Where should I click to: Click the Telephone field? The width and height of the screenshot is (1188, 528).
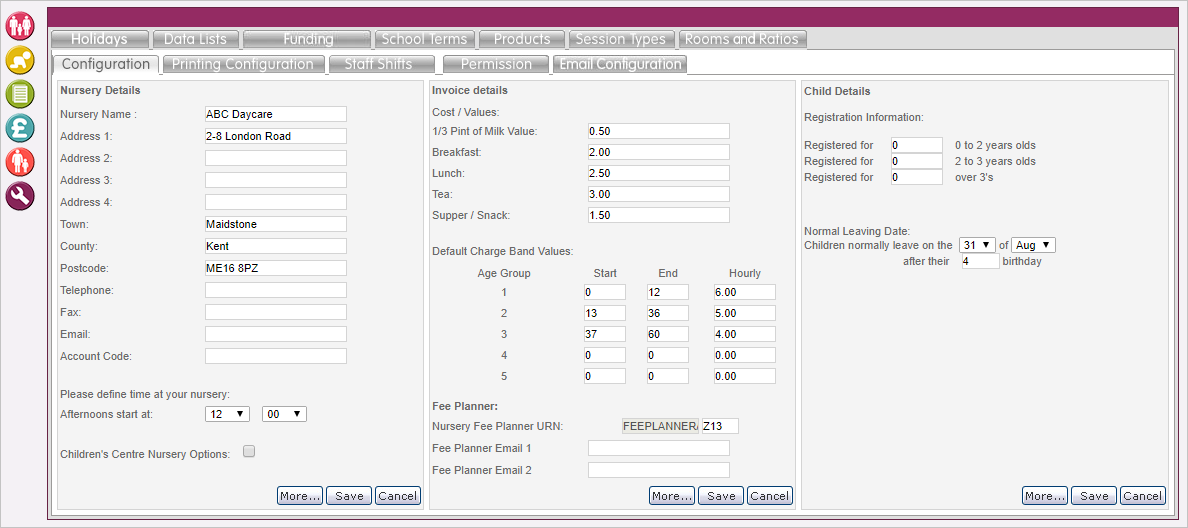click(x=276, y=290)
